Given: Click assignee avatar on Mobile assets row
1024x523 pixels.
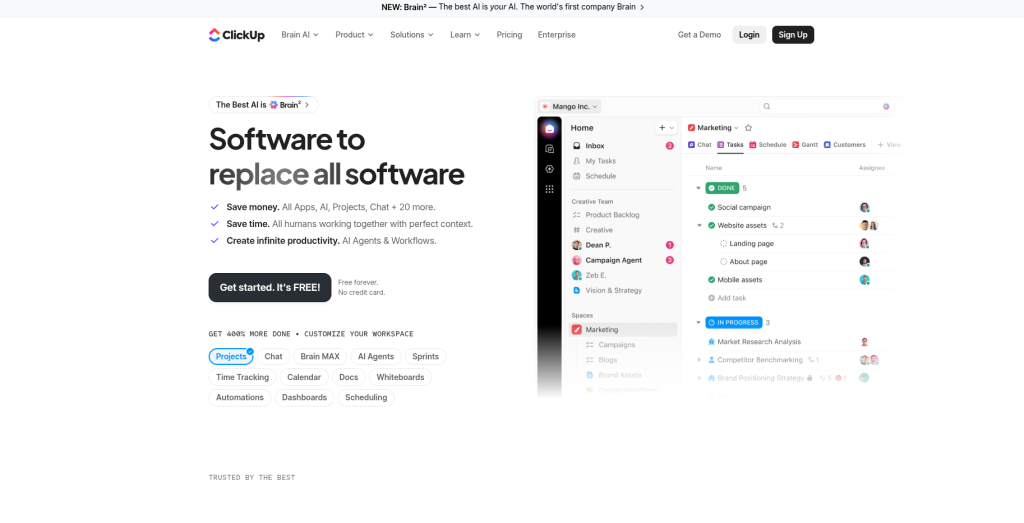Looking at the screenshot, I should click(865, 280).
